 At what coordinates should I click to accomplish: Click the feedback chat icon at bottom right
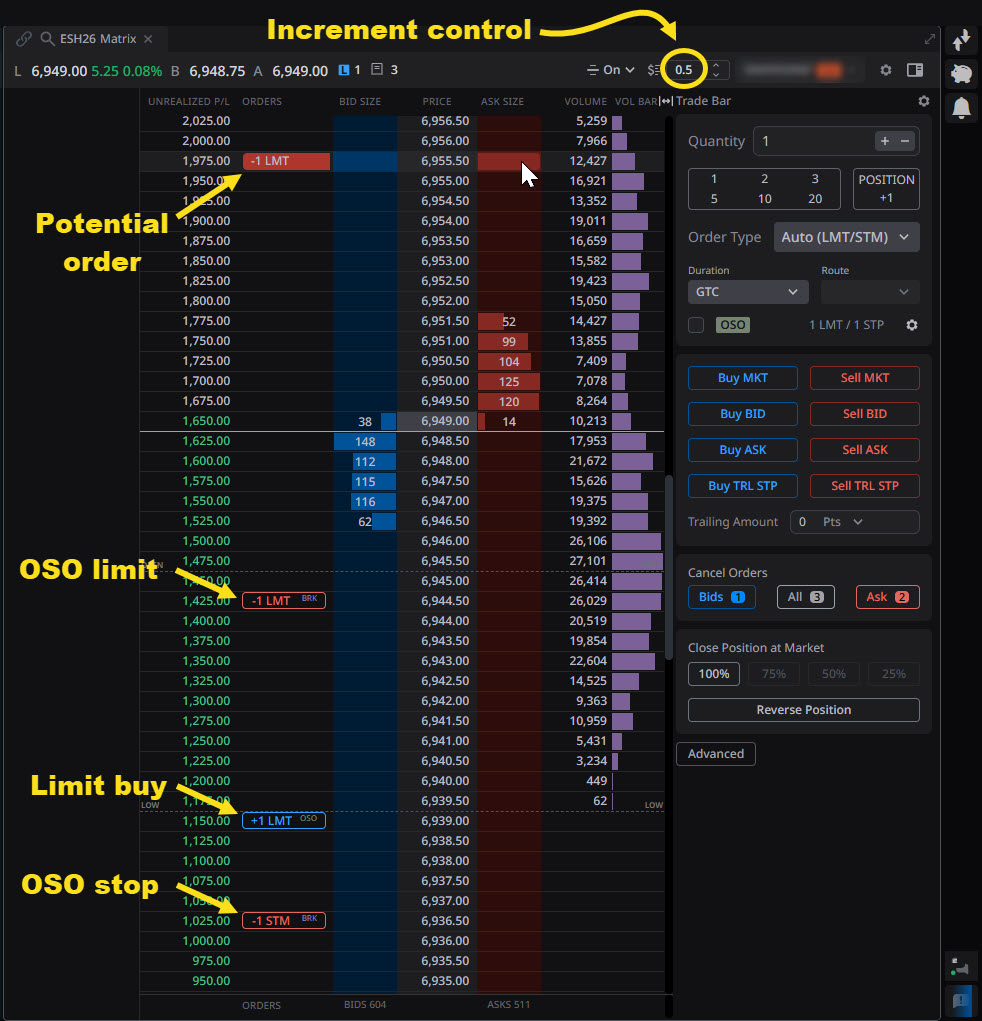(x=961, y=997)
